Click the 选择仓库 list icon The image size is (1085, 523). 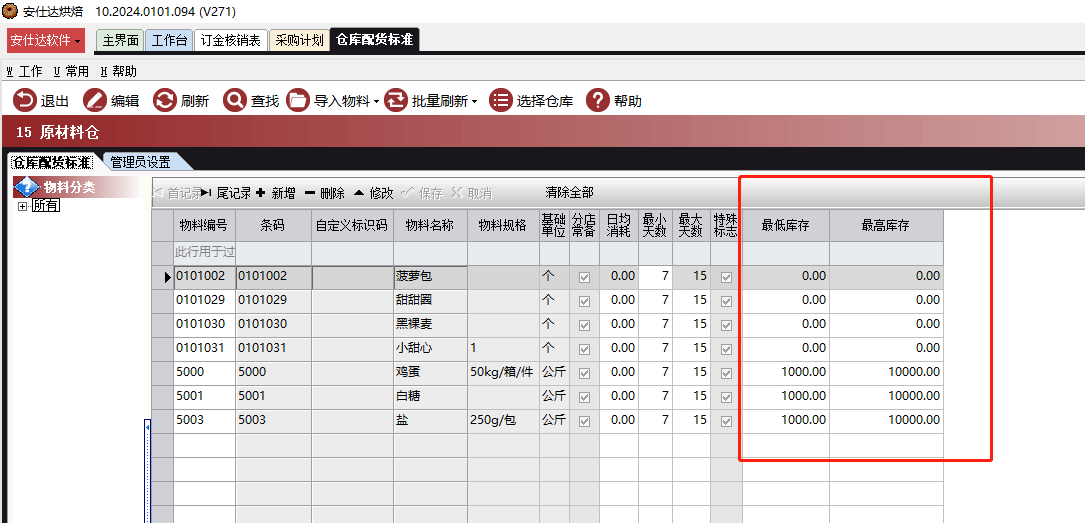point(500,101)
